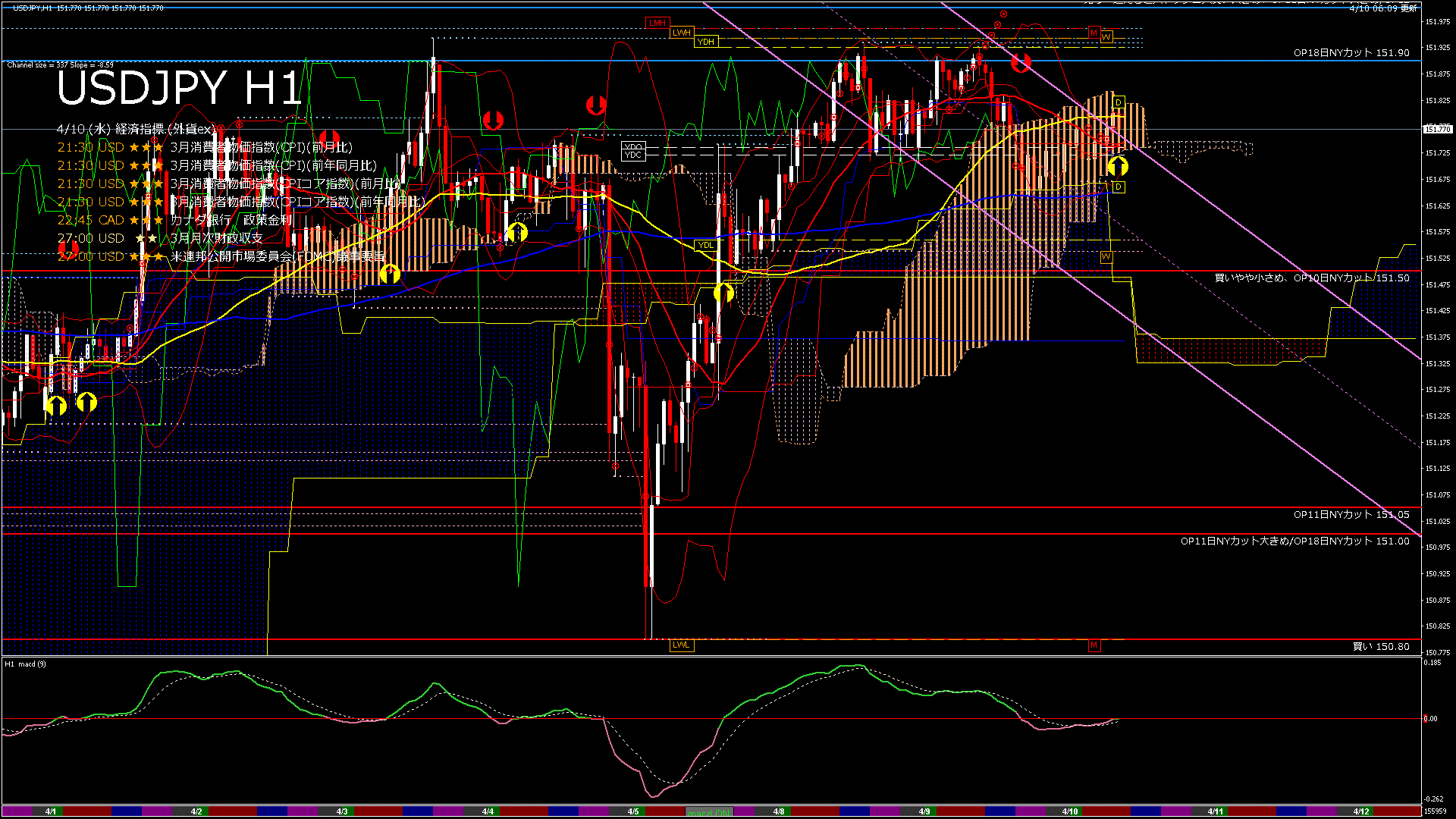
Task: Click yellow up arrow directly beneath YDL tag
Action: click(x=723, y=293)
